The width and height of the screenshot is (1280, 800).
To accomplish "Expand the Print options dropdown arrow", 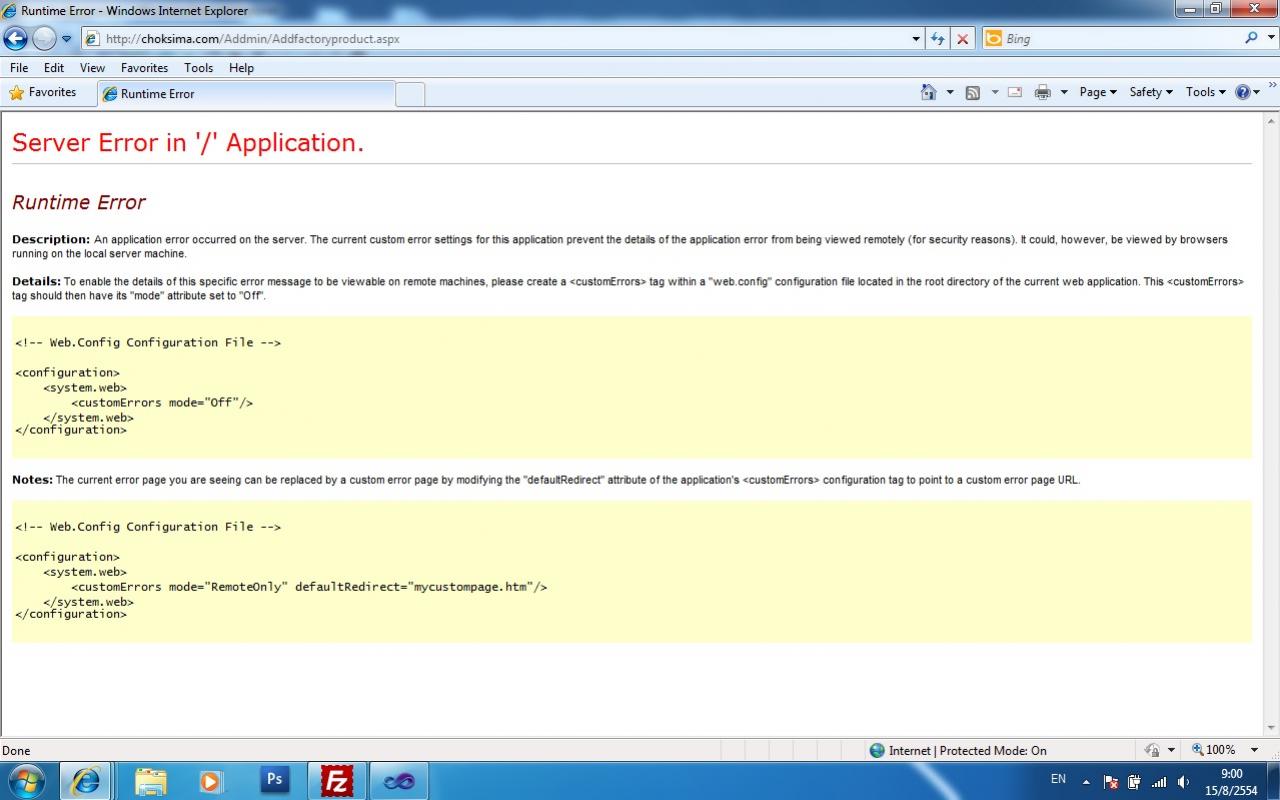I will coord(1064,92).
